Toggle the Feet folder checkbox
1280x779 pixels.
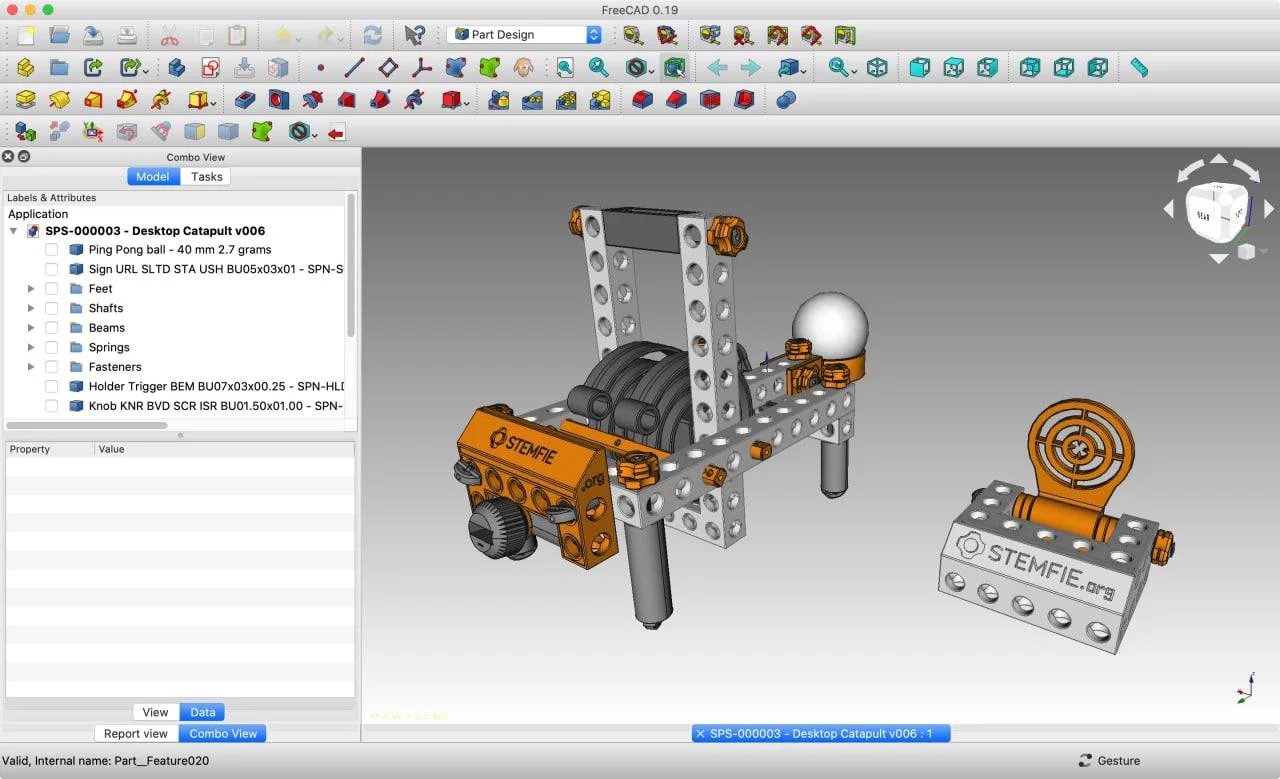(52, 289)
